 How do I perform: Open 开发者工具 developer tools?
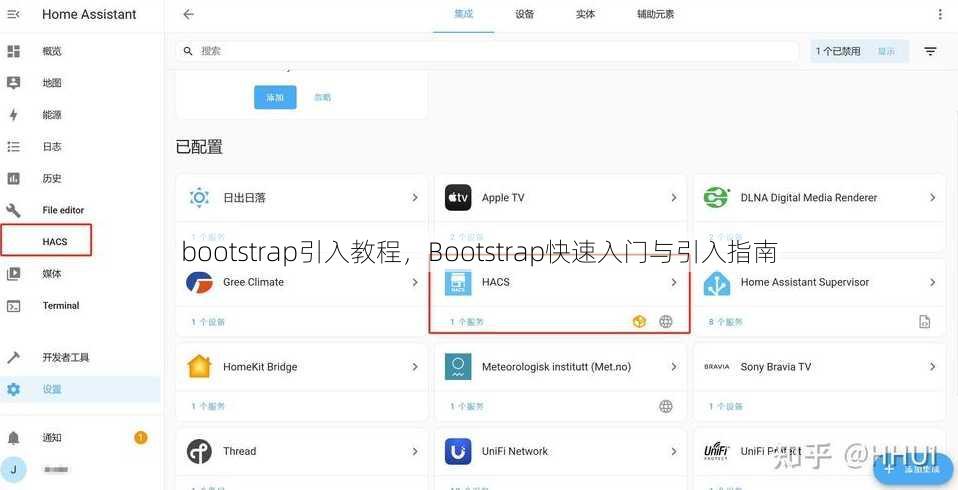(x=66, y=357)
